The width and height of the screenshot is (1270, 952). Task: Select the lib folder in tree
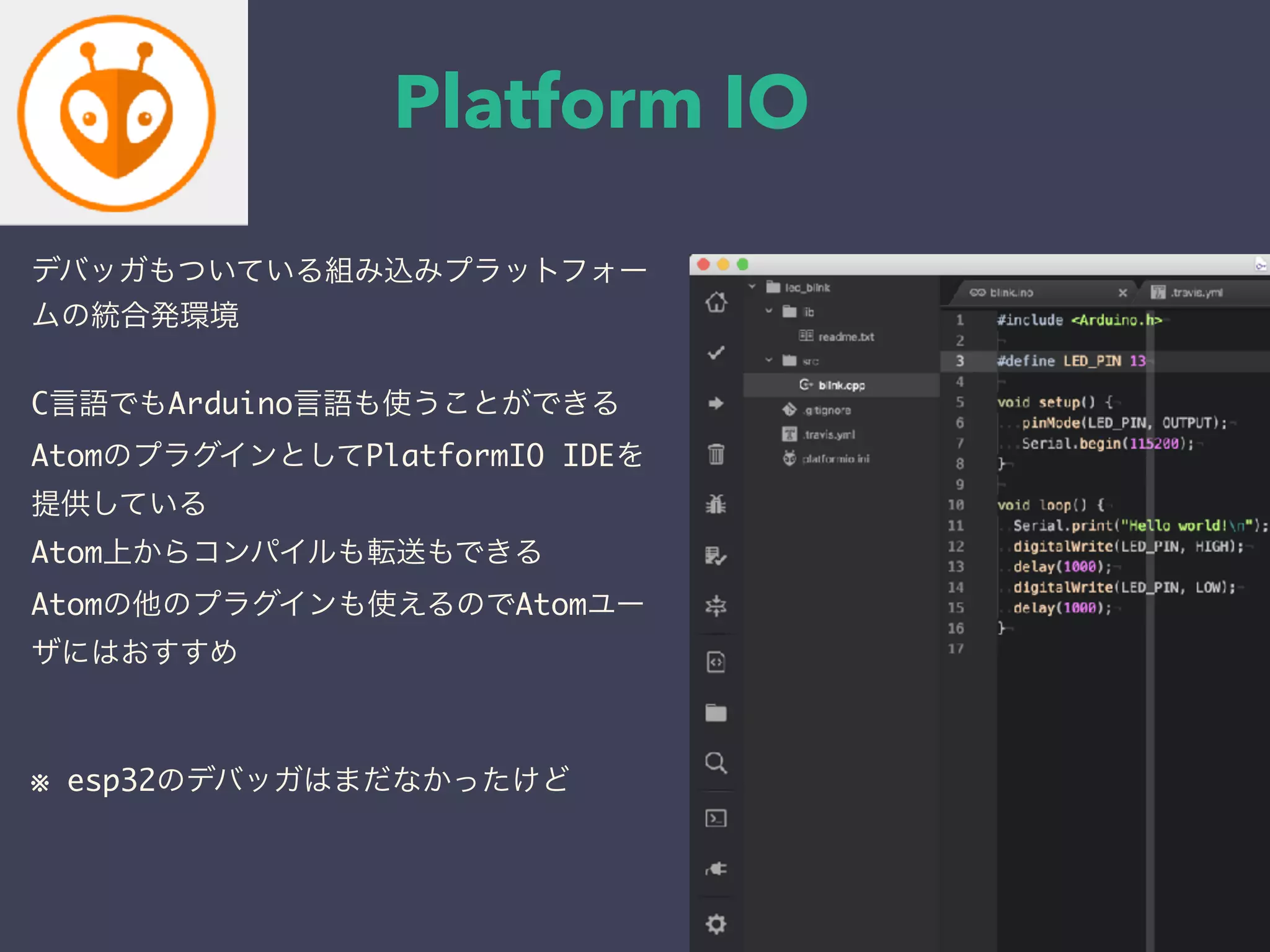pos(798,311)
